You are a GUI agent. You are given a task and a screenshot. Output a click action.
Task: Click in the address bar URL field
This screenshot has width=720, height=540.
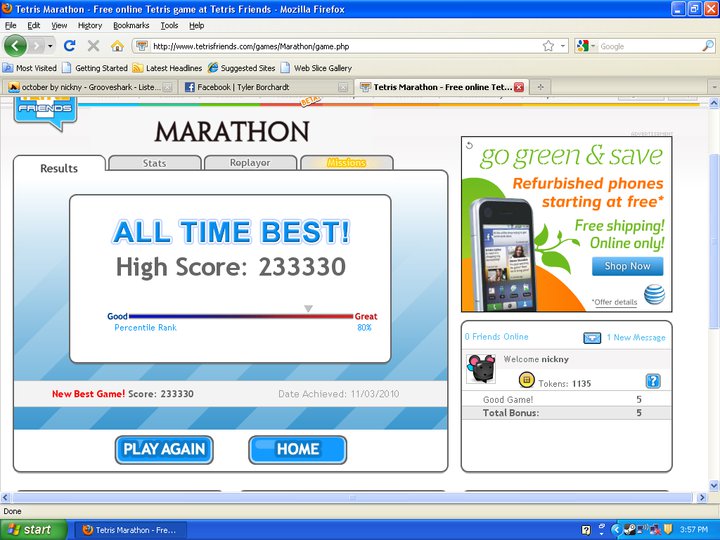point(342,46)
